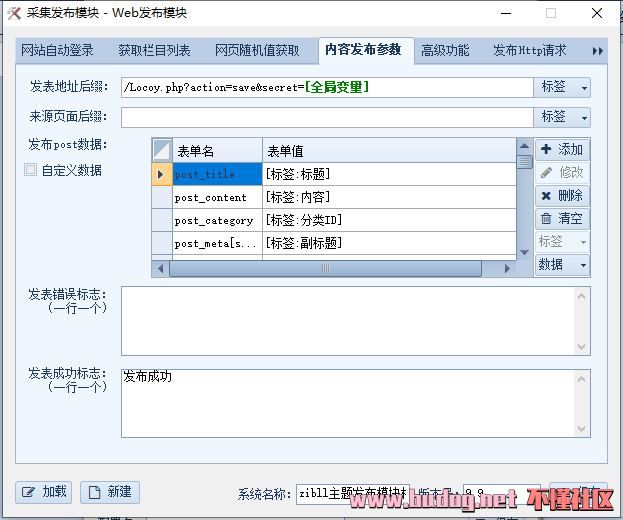The height and width of the screenshot is (520, 623).
Task: Click the 发表地址后缀 input field
Action: coord(327,87)
